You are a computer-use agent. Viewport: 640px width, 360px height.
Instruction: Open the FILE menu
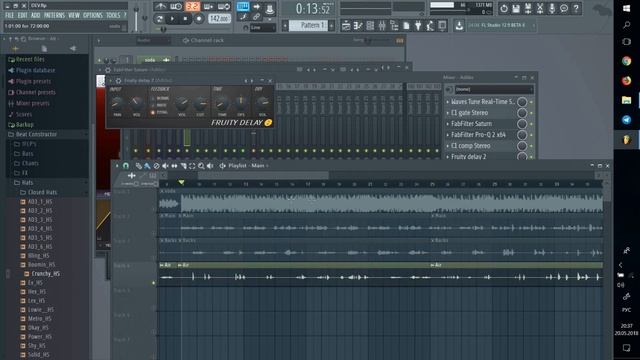point(9,16)
